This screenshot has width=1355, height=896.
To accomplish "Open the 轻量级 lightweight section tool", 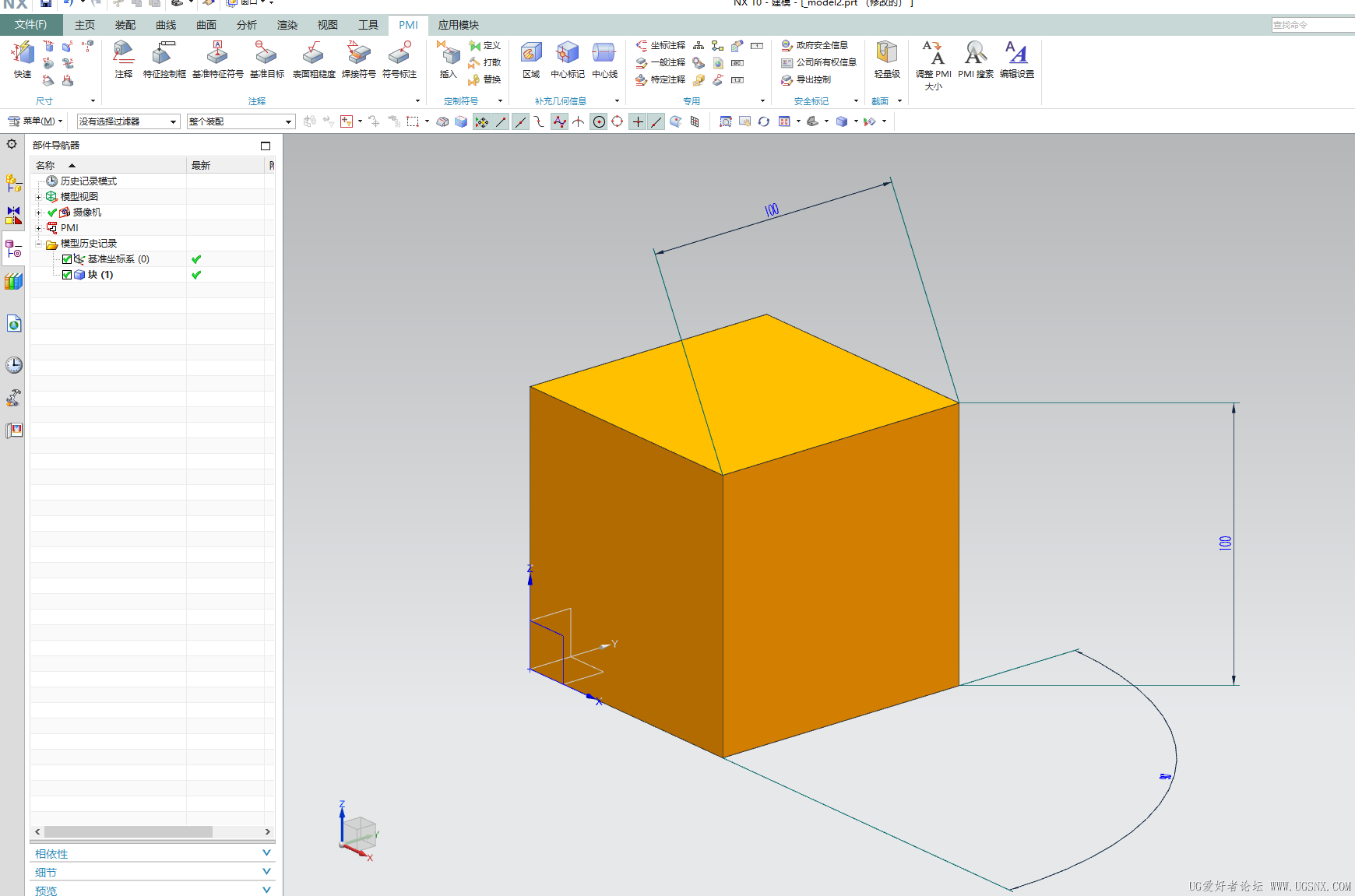I will tap(887, 60).
